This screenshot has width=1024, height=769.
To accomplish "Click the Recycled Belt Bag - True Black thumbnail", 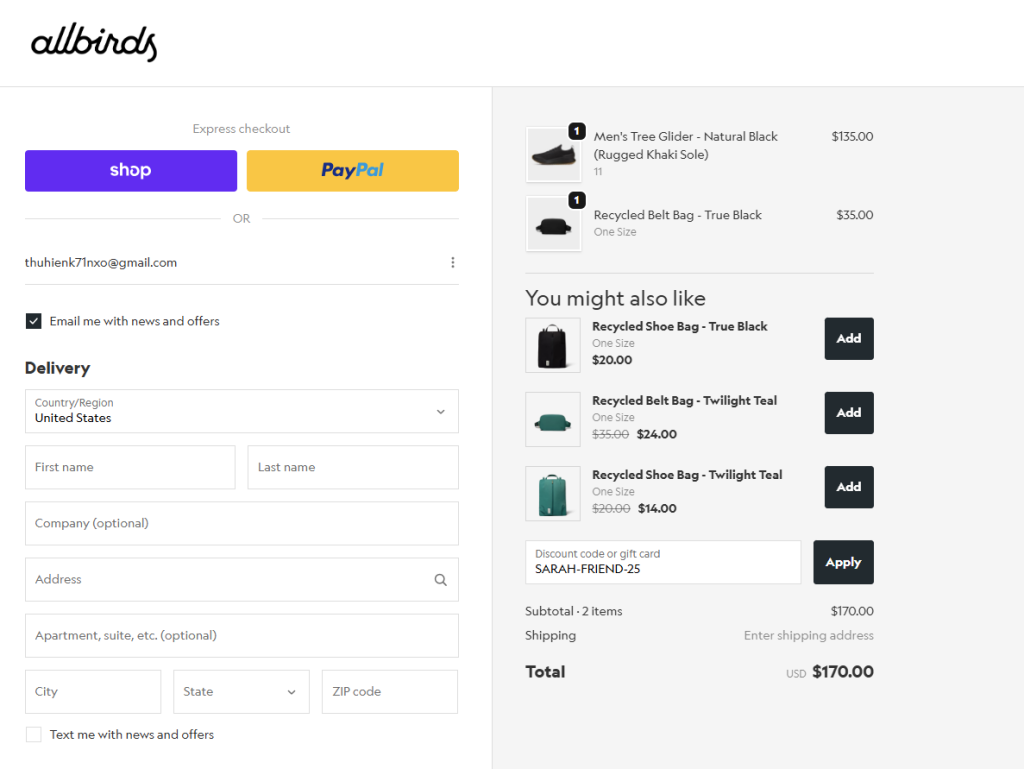I will pyautogui.click(x=553, y=223).
